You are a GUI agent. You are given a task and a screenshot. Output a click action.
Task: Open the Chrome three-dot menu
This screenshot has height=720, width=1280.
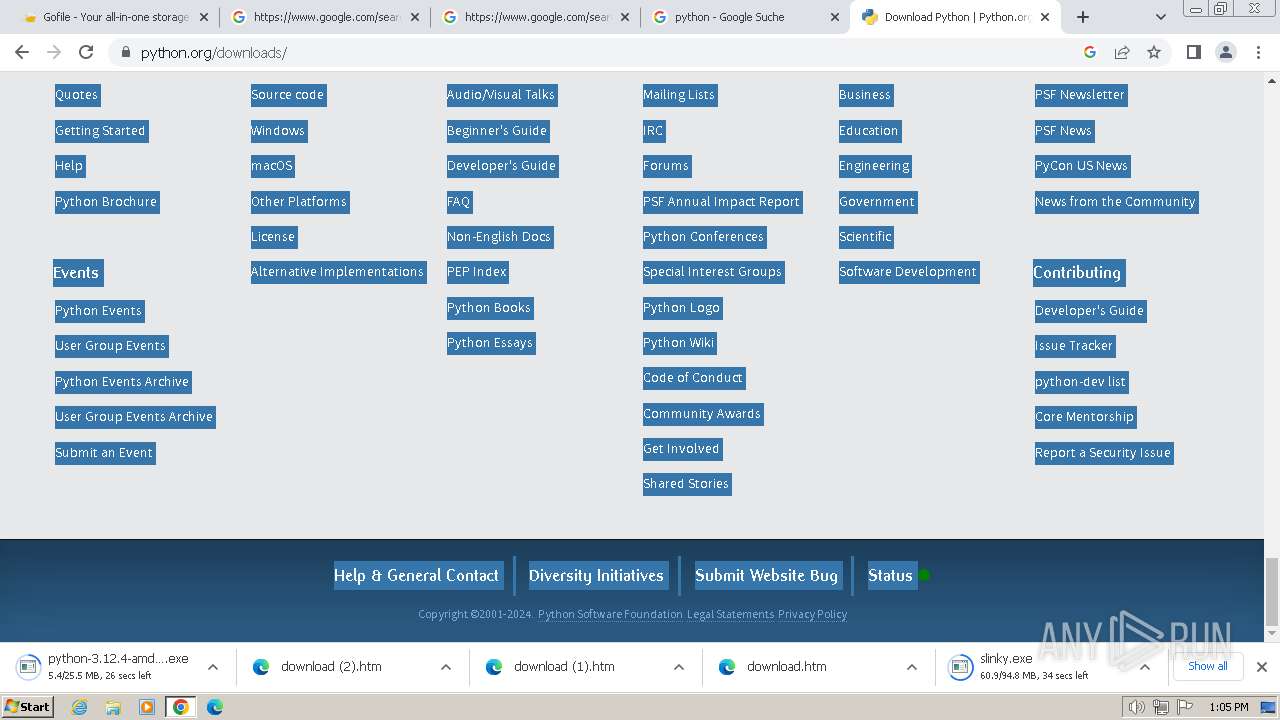[x=1258, y=52]
